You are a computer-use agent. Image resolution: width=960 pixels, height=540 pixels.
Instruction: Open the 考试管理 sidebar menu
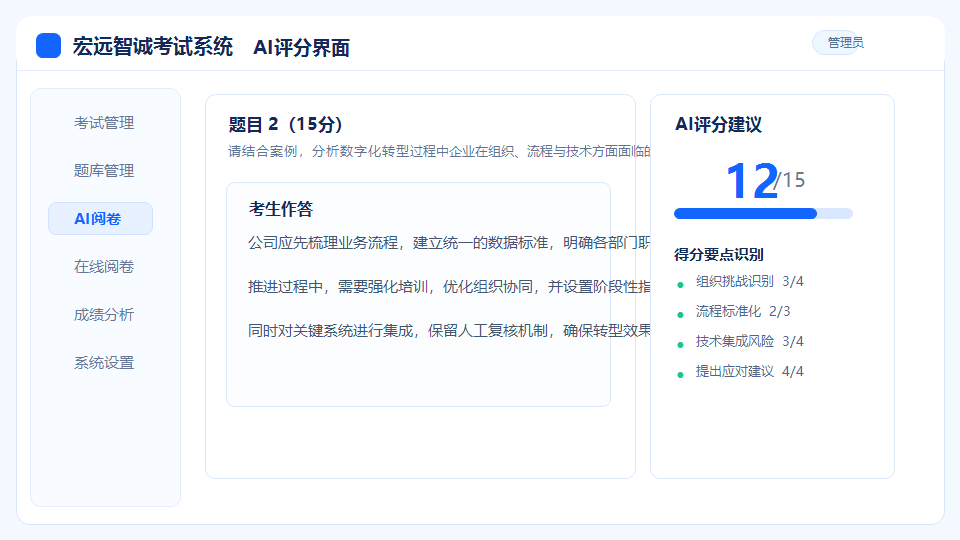pos(104,123)
